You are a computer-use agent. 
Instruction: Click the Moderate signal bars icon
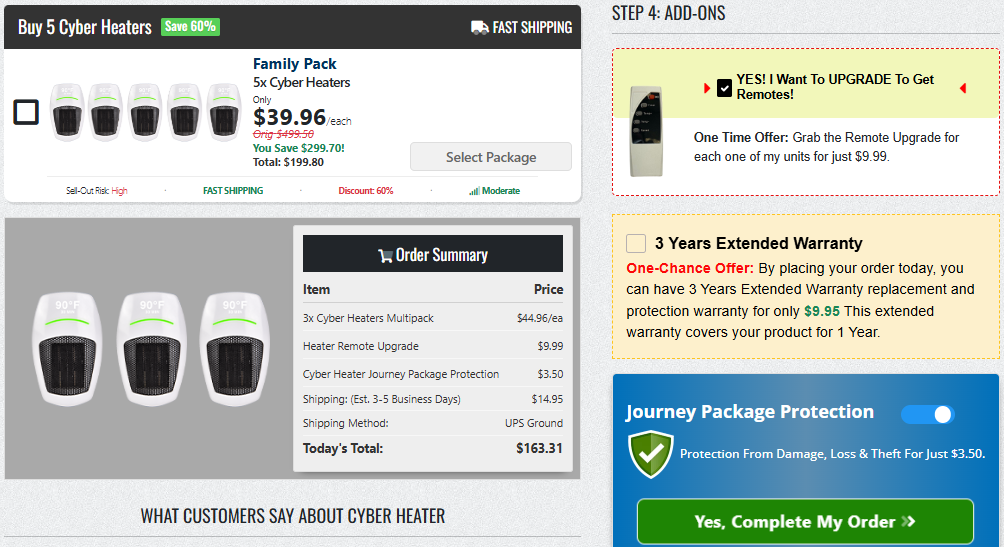(x=474, y=191)
